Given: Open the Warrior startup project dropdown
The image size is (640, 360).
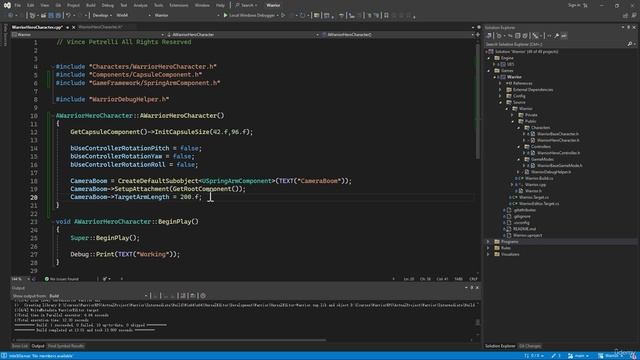Looking at the screenshot, I should 187,15.
